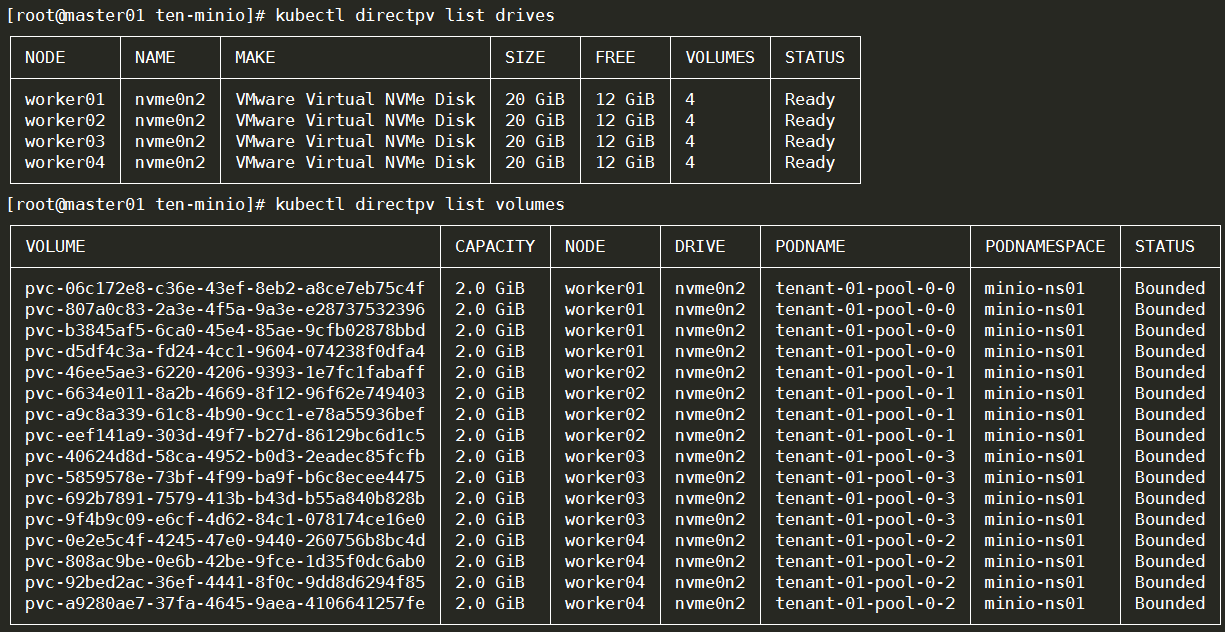Click the CAPACITY column header
Screen dimensions: 1225x632
click(495, 246)
